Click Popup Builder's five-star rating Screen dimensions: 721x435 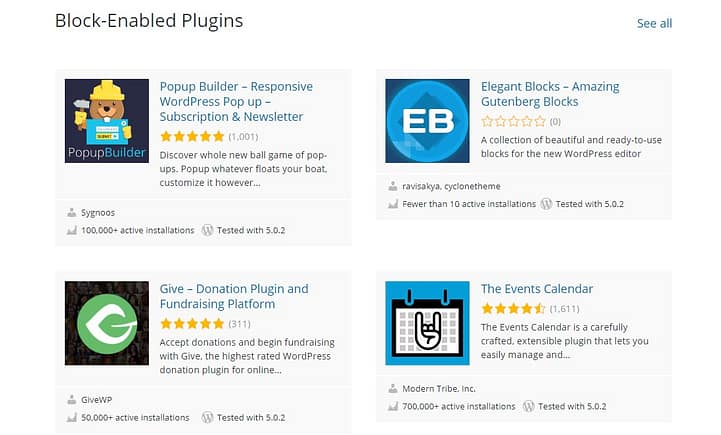[192, 137]
